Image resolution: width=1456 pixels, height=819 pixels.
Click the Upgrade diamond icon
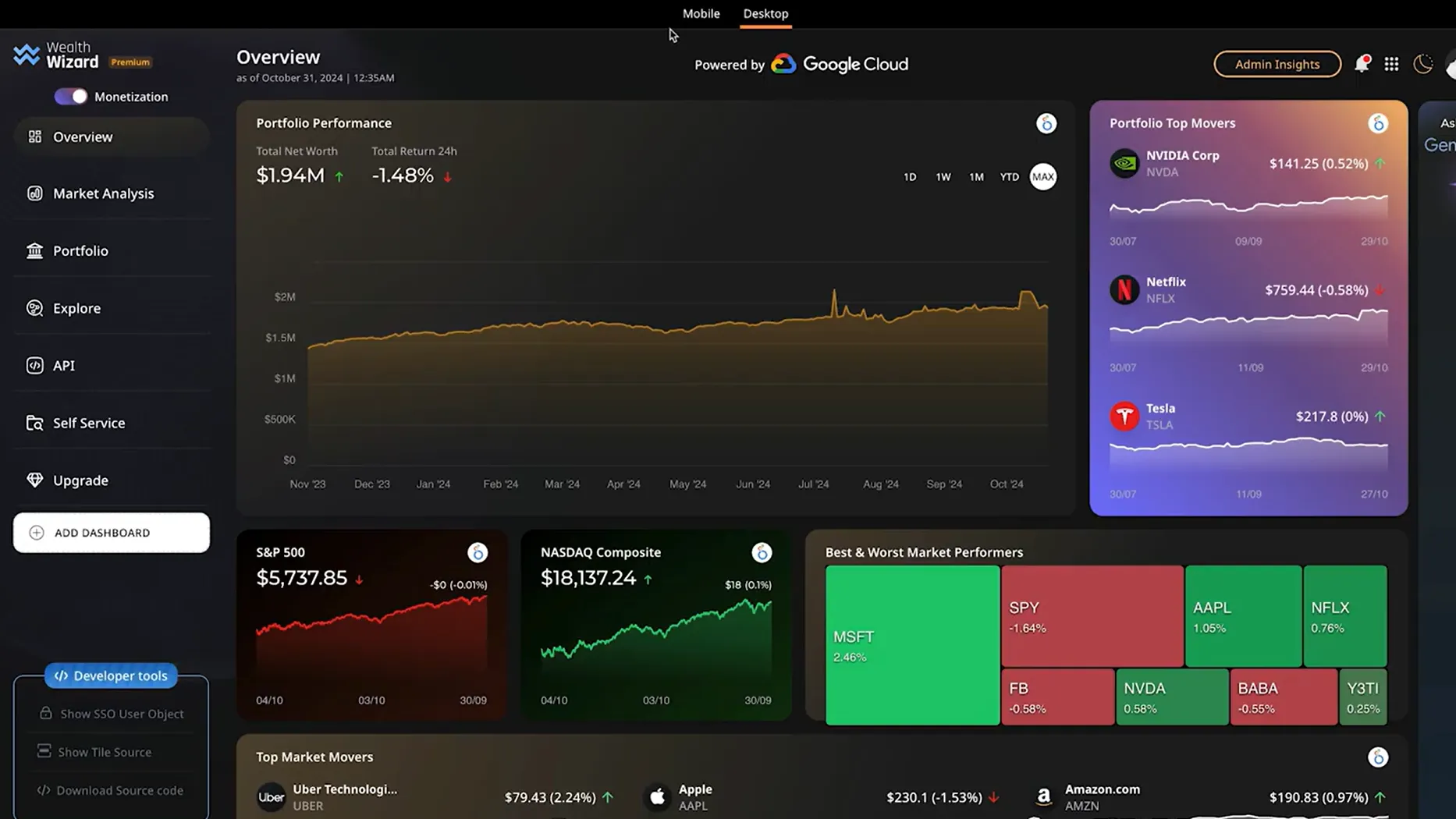tap(35, 480)
